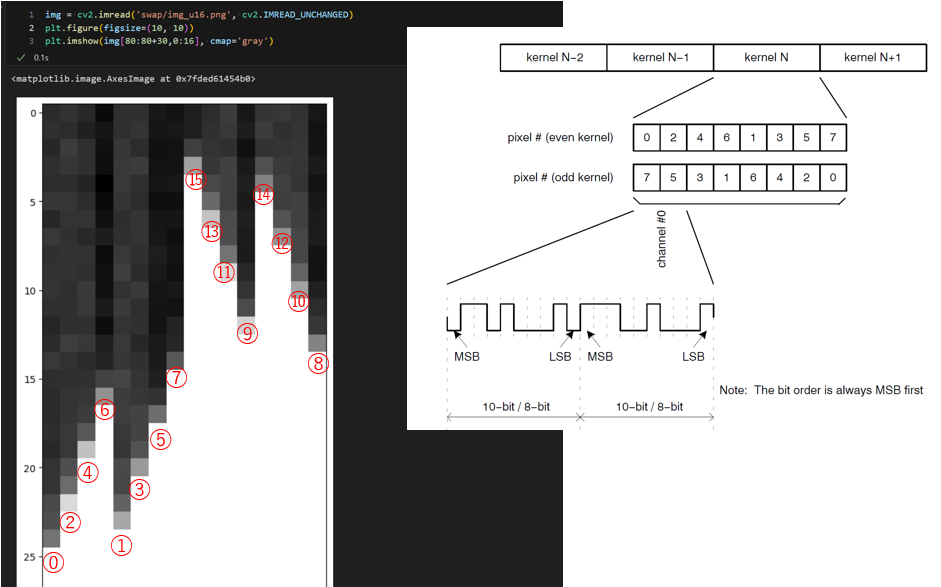Click the plt.imshow code line
Viewport: 941px width, 587px height.
point(159,41)
